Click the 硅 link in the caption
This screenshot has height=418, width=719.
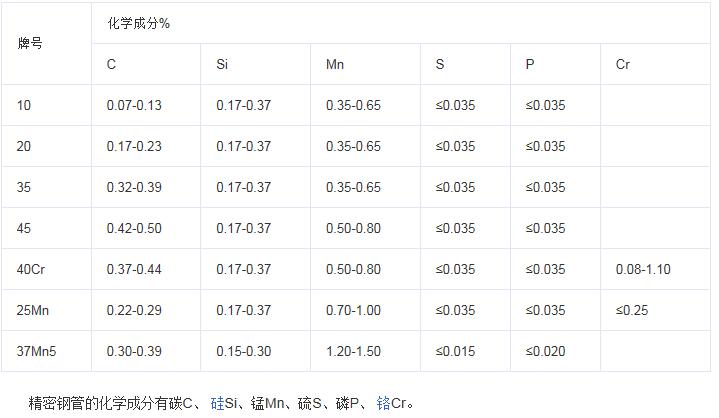[x=217, y=403]
